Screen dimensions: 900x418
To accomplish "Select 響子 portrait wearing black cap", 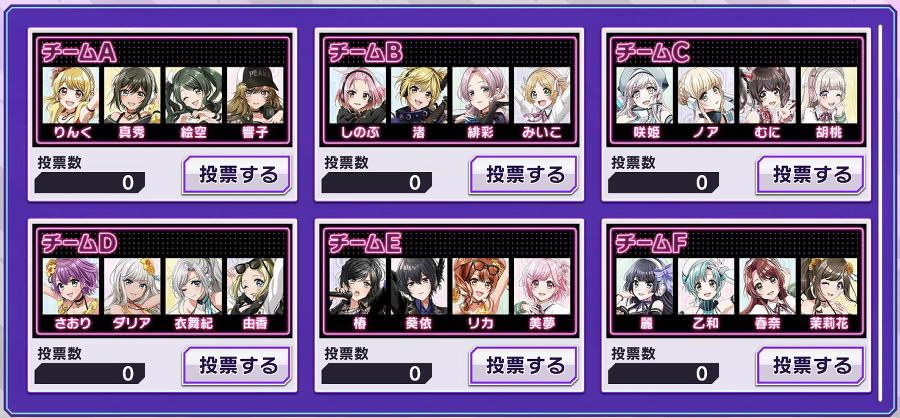I will click(x=255, y=95).
